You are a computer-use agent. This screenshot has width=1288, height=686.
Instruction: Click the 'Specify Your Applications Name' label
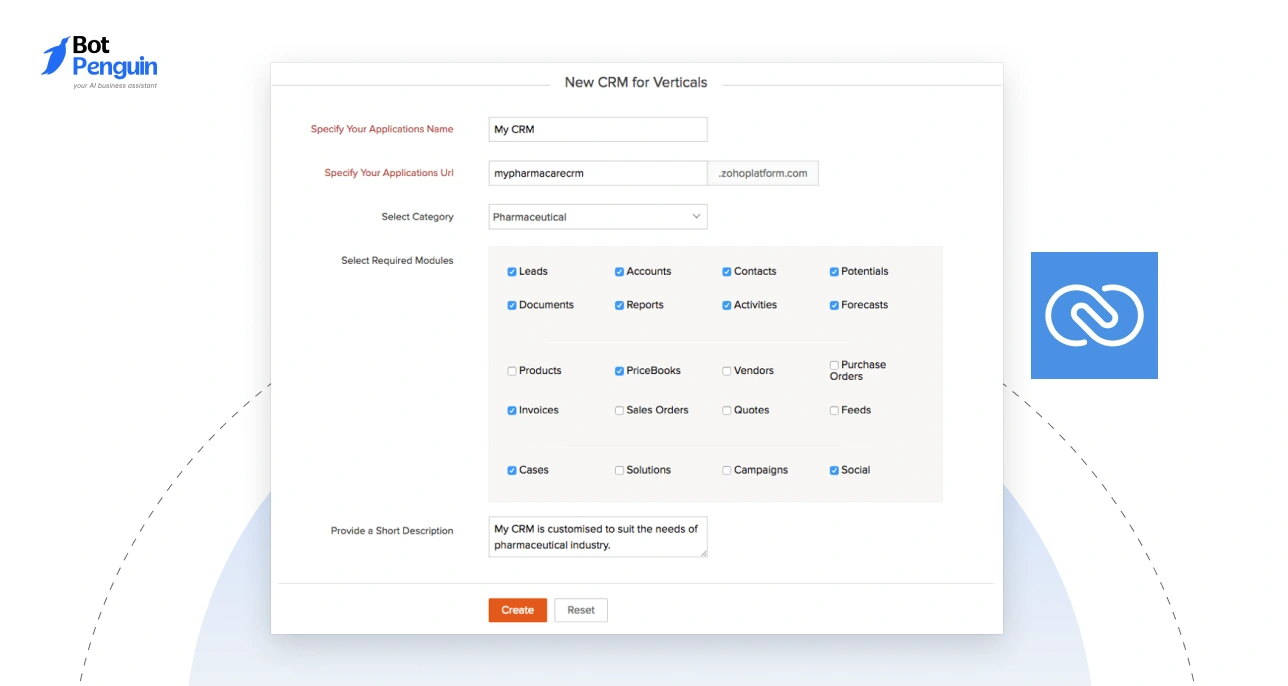click(382, 129)
